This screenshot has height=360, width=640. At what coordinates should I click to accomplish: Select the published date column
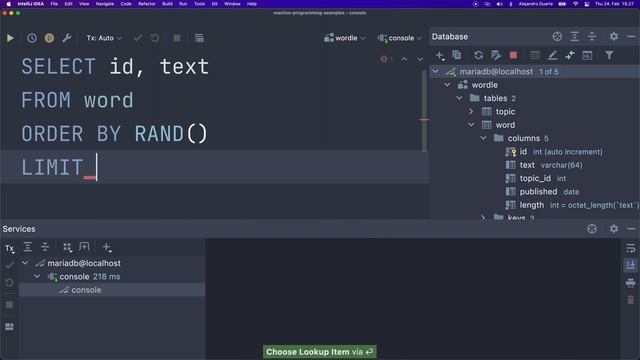[x=542, y=191]
